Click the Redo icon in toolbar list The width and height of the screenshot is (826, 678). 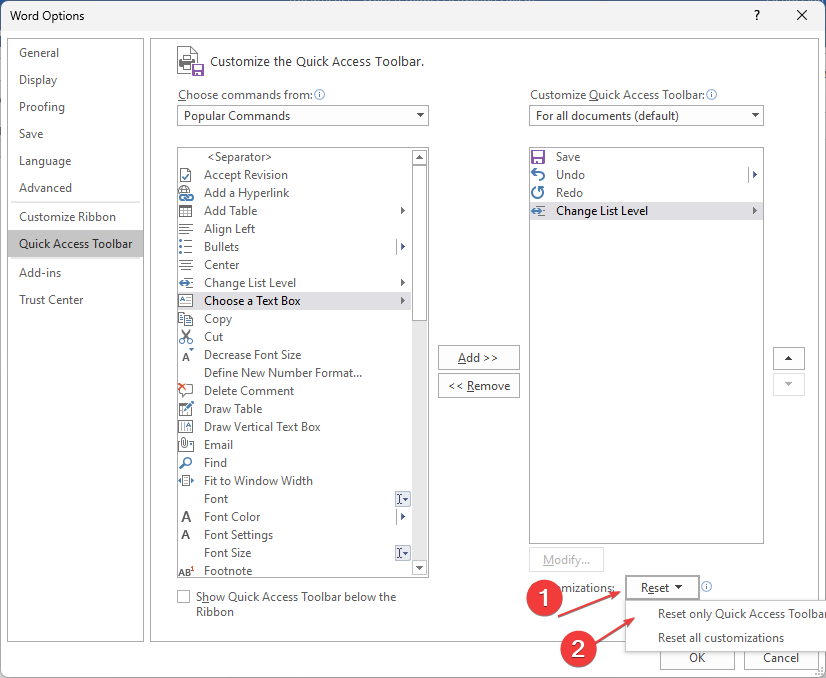[x=538, y=193]
